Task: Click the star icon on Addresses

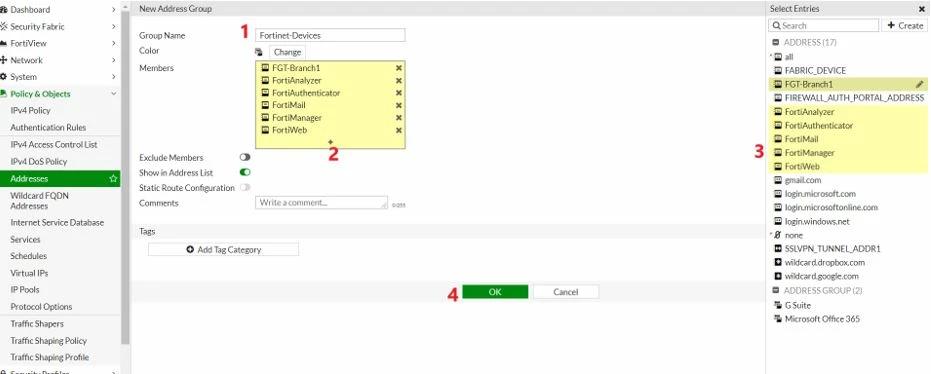Action: [x=113, y=179]
